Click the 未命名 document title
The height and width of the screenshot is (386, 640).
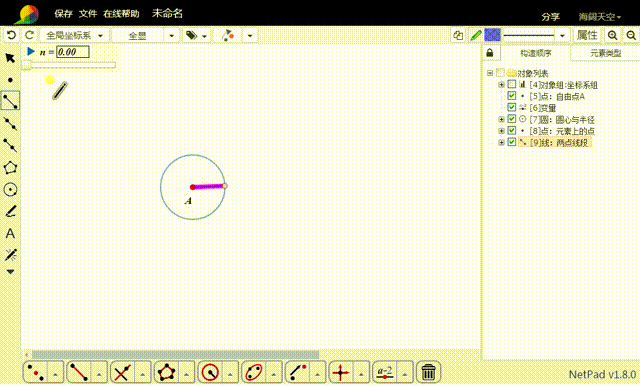click(x=167, y=13)
